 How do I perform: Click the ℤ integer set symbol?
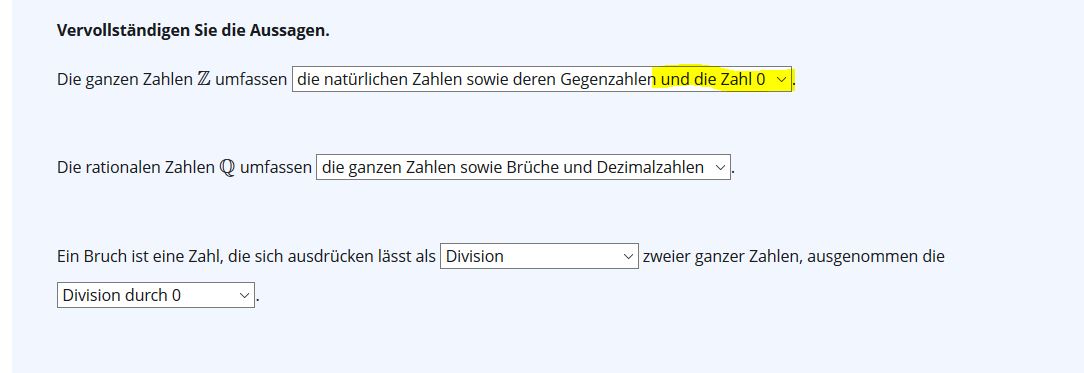click(204, 79)
